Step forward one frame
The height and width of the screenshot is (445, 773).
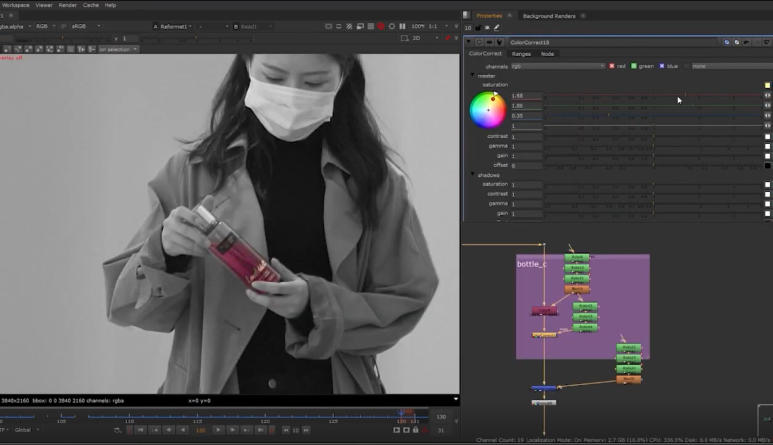232,430
